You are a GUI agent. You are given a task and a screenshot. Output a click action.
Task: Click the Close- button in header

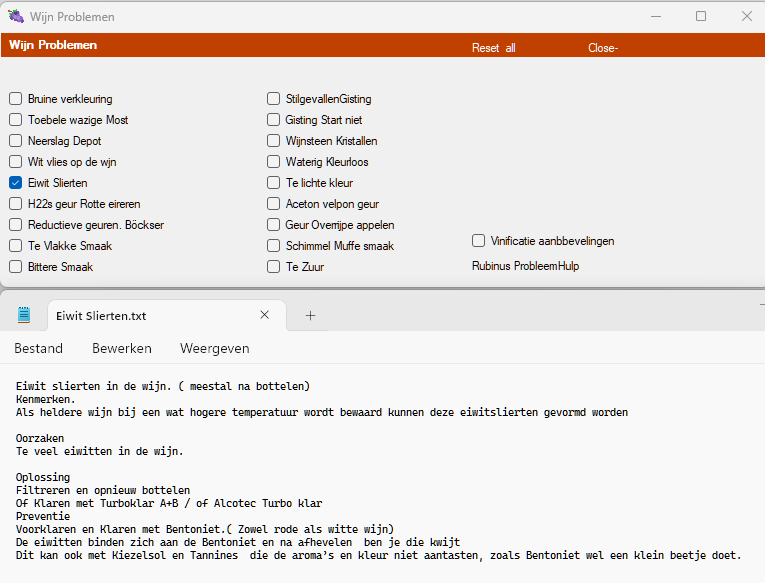click(602, 48)
